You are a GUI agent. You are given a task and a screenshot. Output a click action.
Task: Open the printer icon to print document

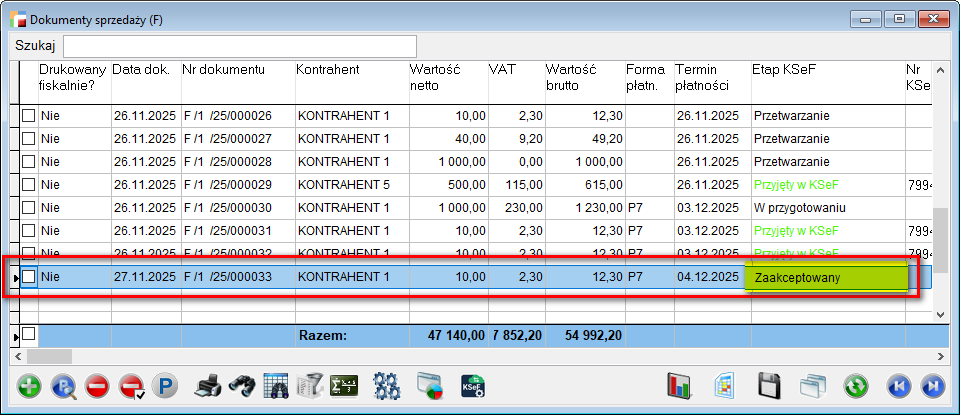click(x=207, y=386)
